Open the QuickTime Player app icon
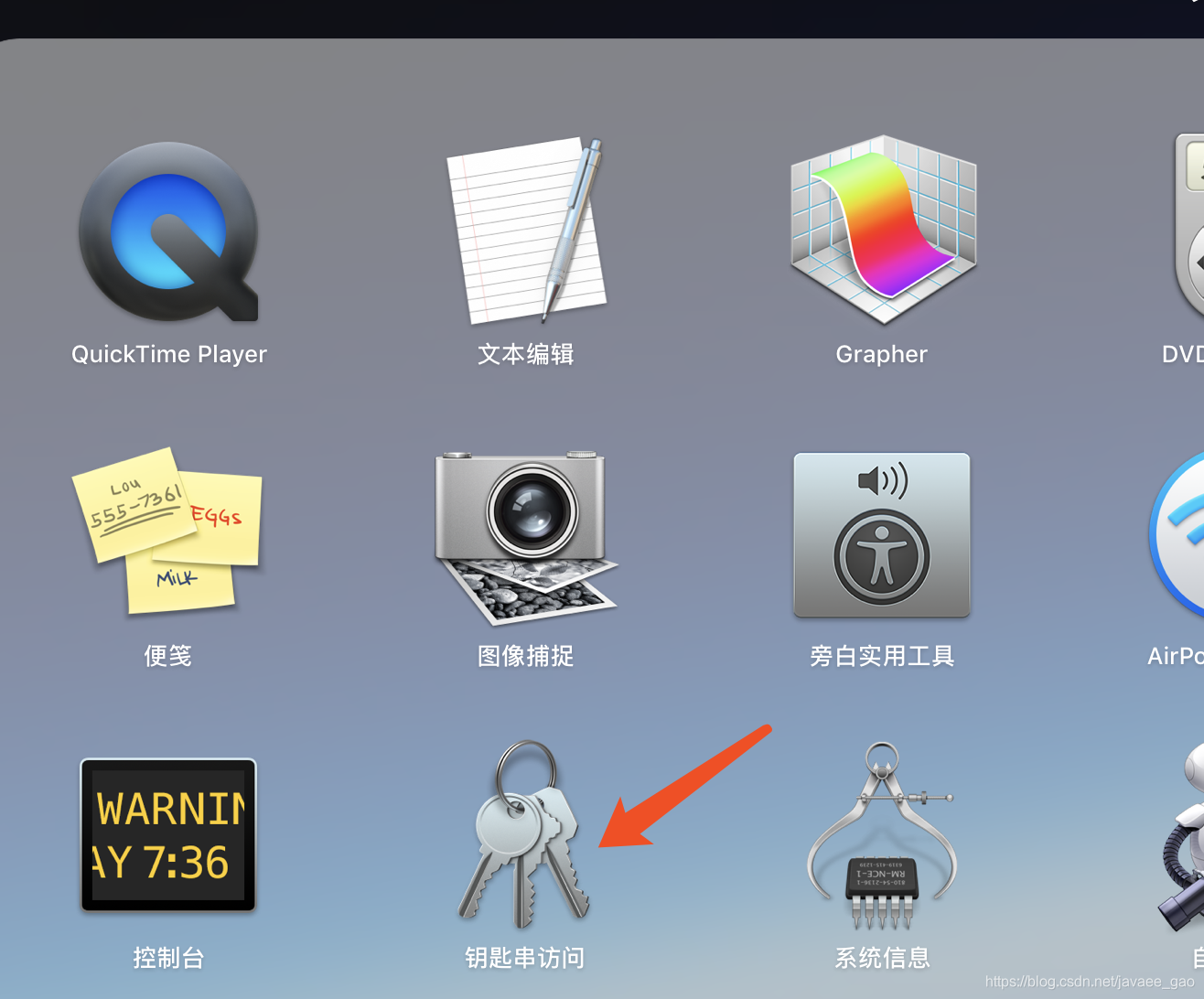The height and width of the screenshot is (999, 1204). pos(168,232)
